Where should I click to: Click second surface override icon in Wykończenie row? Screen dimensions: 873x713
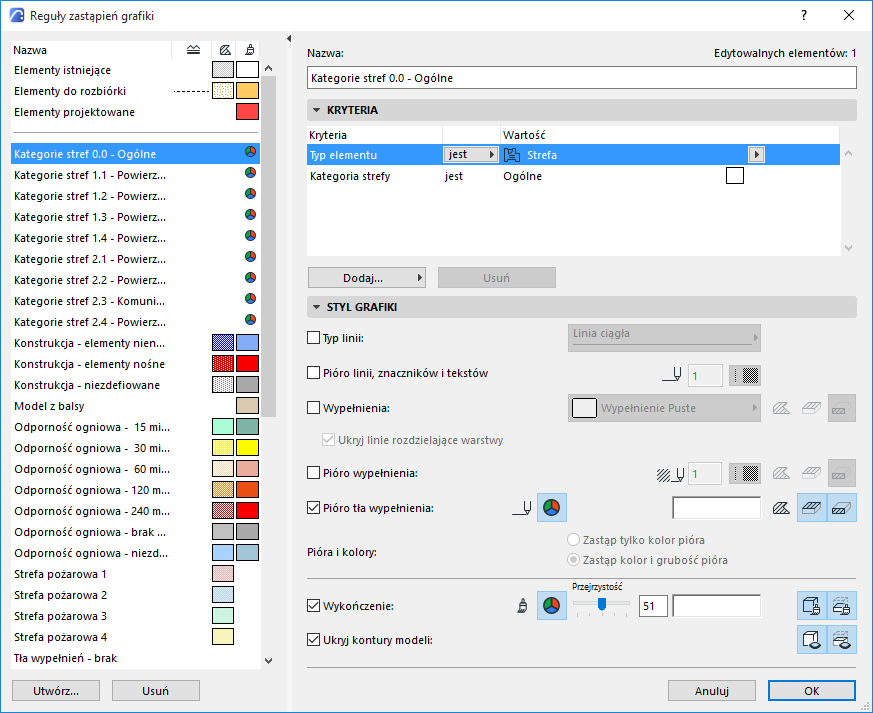[x=841, y=606]
